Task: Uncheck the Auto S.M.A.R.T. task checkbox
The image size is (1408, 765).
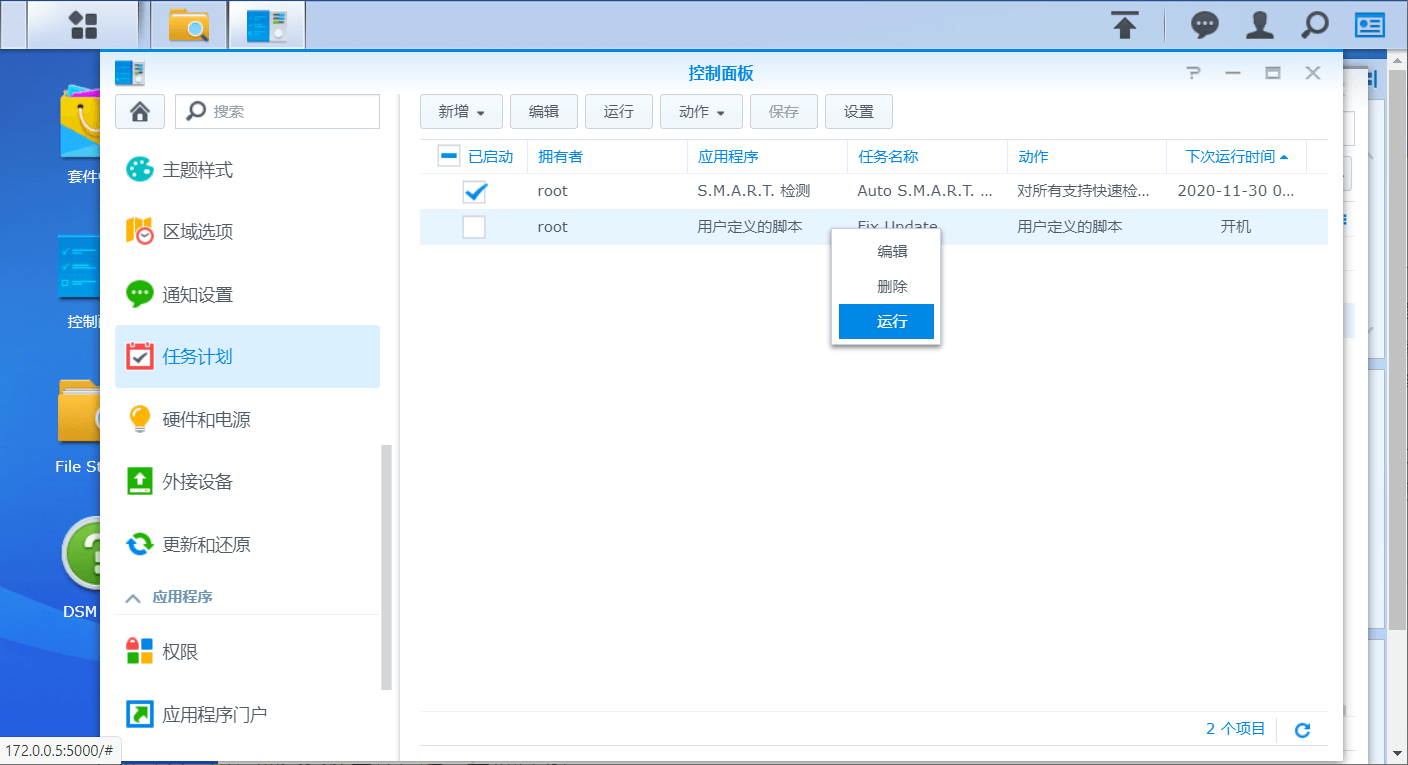Action: [474, 191]
